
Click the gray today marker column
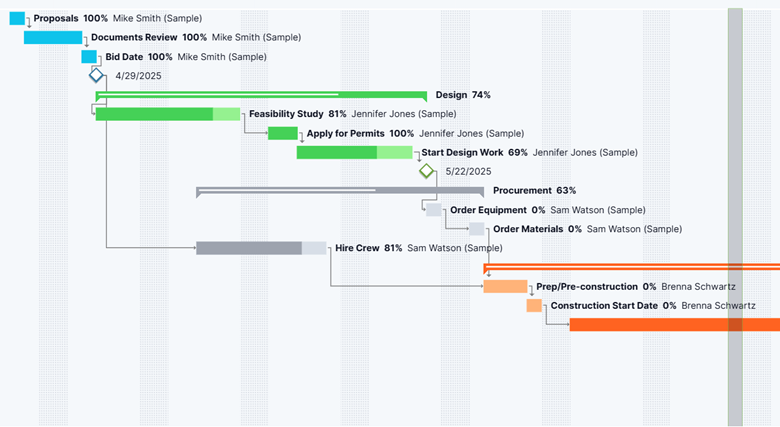pyautogui.click(x=735, y=380)
